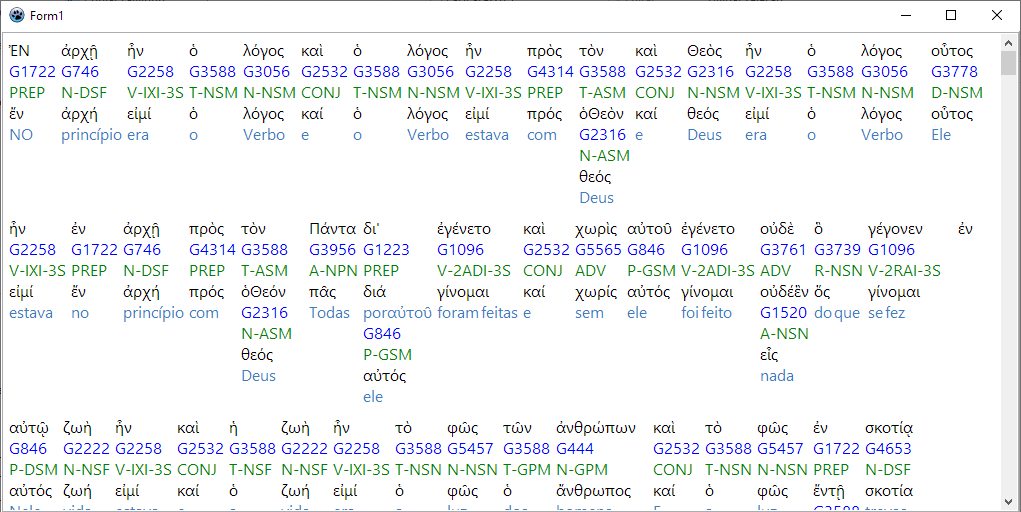Screen dimensions: 1021x512
Task: Click Strong's reference G1223
Action: pyautogui.click(x=386, y=250)
